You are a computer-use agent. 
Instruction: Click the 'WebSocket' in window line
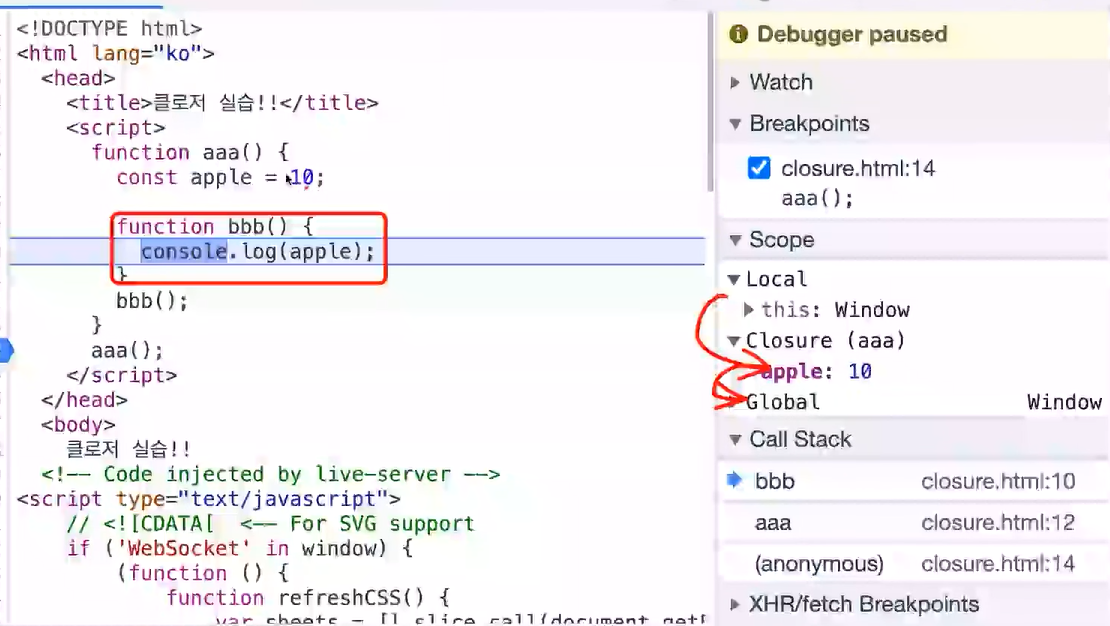(x=239, y=548)
